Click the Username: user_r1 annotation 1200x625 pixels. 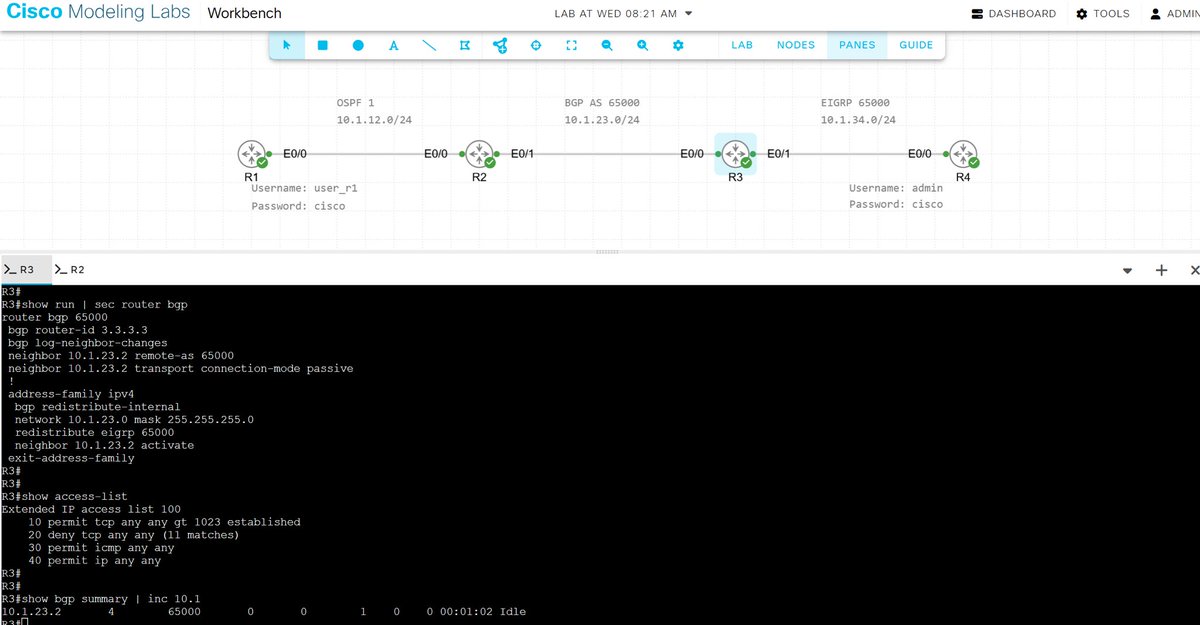(304, 188)
